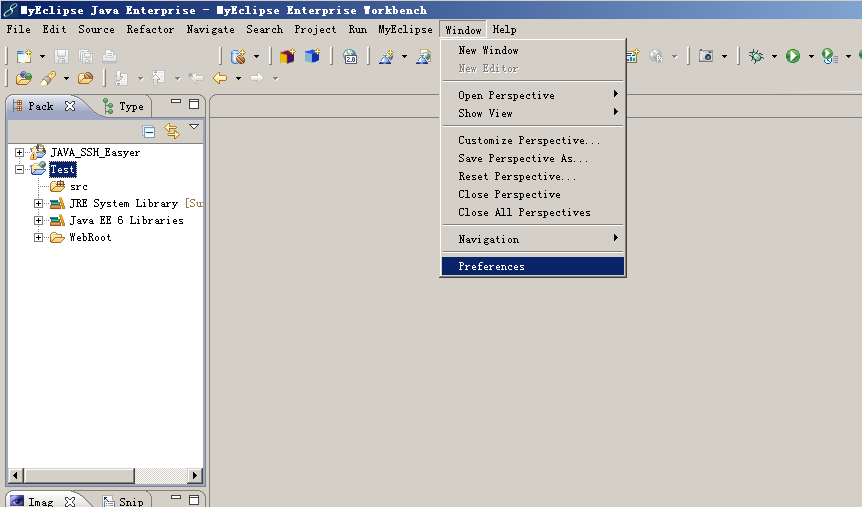Image resolution: width=862 pixels, height=507 pixels.
Task: Click the folder with bean icon
Action: pyautogui.click(x=85, y=78)
